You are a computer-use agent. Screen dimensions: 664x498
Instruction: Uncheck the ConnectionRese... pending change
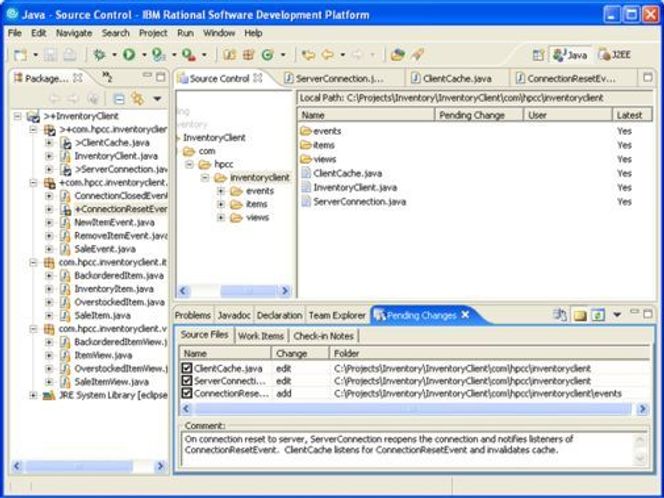point(186,393)
